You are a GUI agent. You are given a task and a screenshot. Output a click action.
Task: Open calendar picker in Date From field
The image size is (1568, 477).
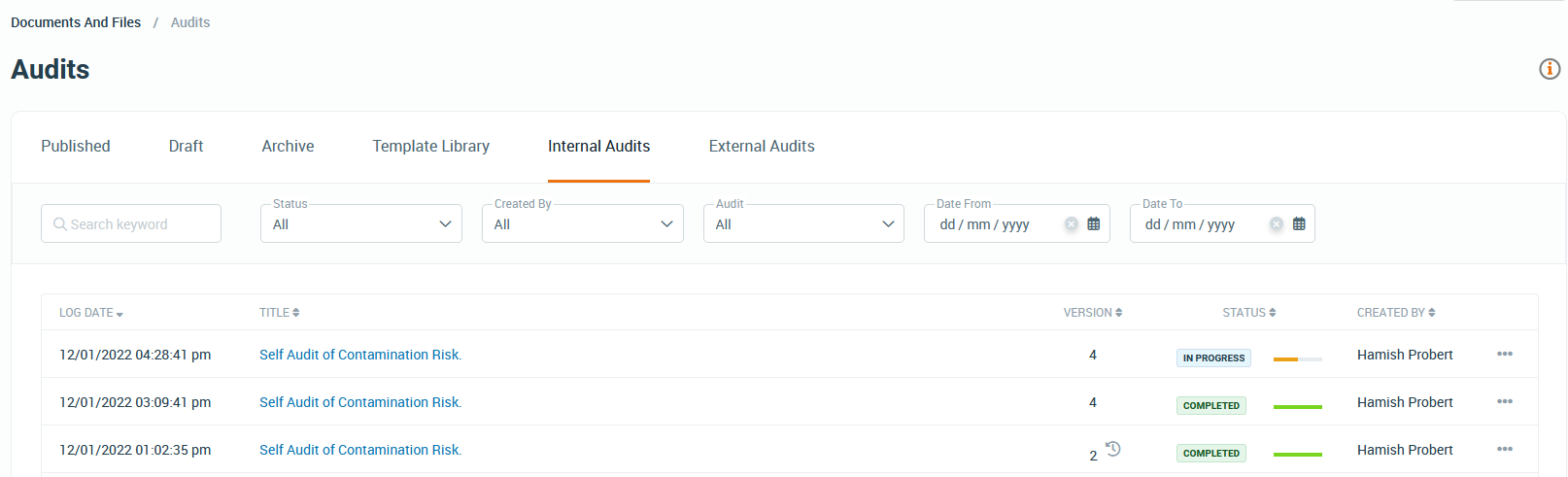point(1093,224)
